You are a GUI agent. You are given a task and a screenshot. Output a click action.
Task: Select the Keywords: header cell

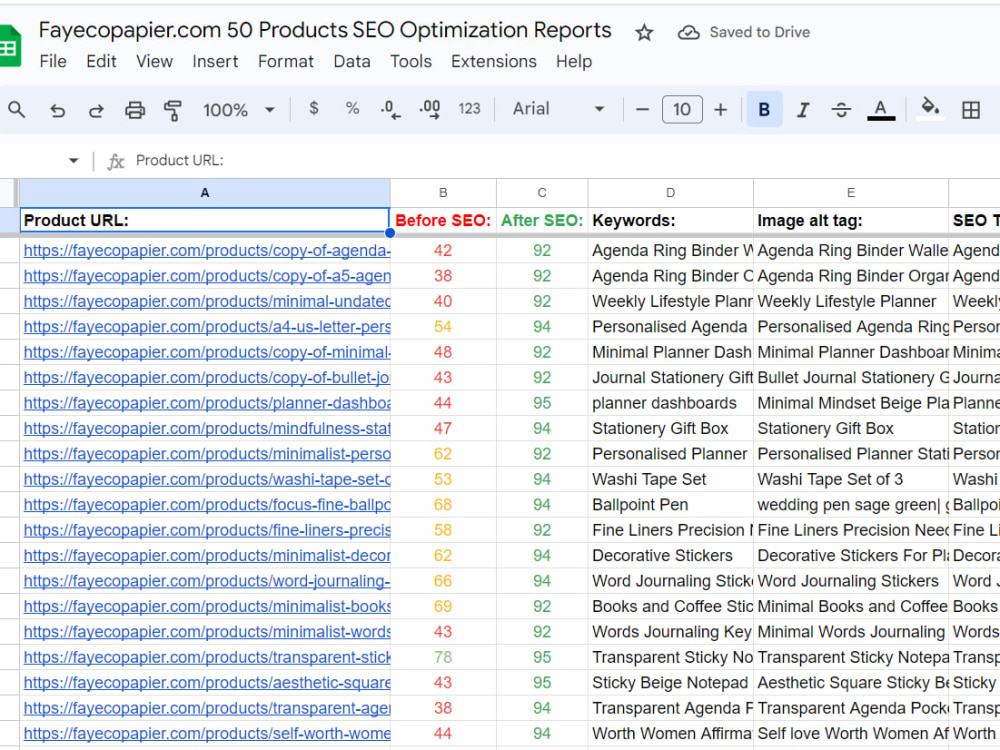[x=670, y=221]
